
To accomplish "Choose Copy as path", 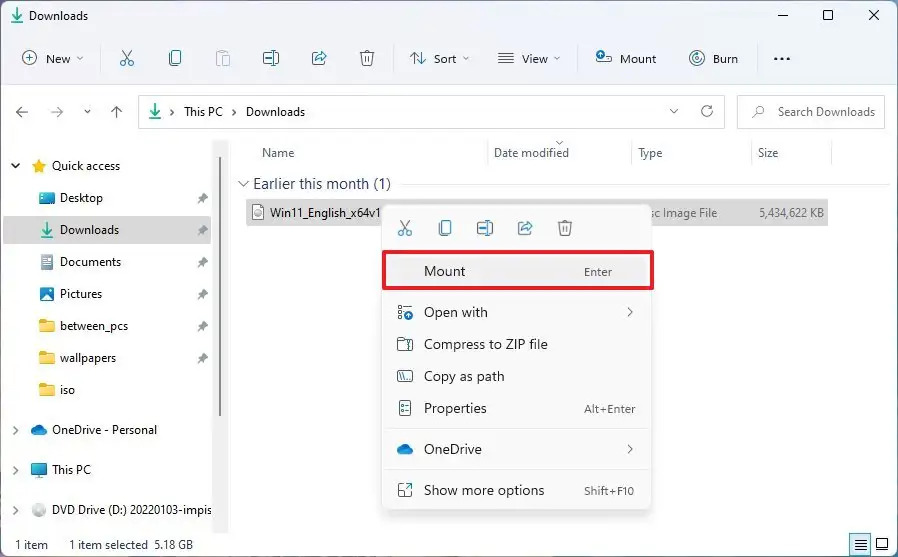I will (x=516, y=377).
